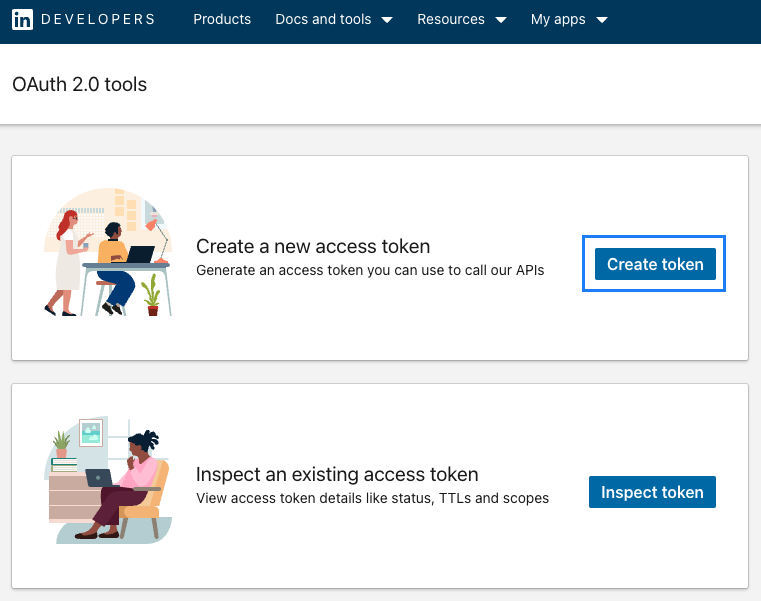Open the Developers home link
Viewport: 761px width, 601px height.
pyautogui.click(x=98, y=19)
